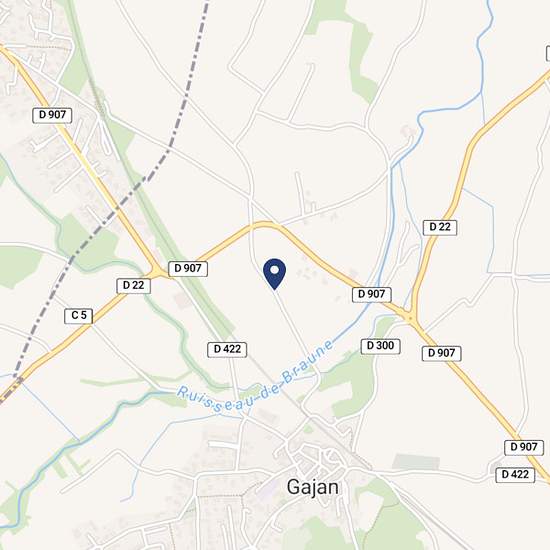Click the D 300 road shield
Screen dimensions: 550x550
[x=380, y=346]
